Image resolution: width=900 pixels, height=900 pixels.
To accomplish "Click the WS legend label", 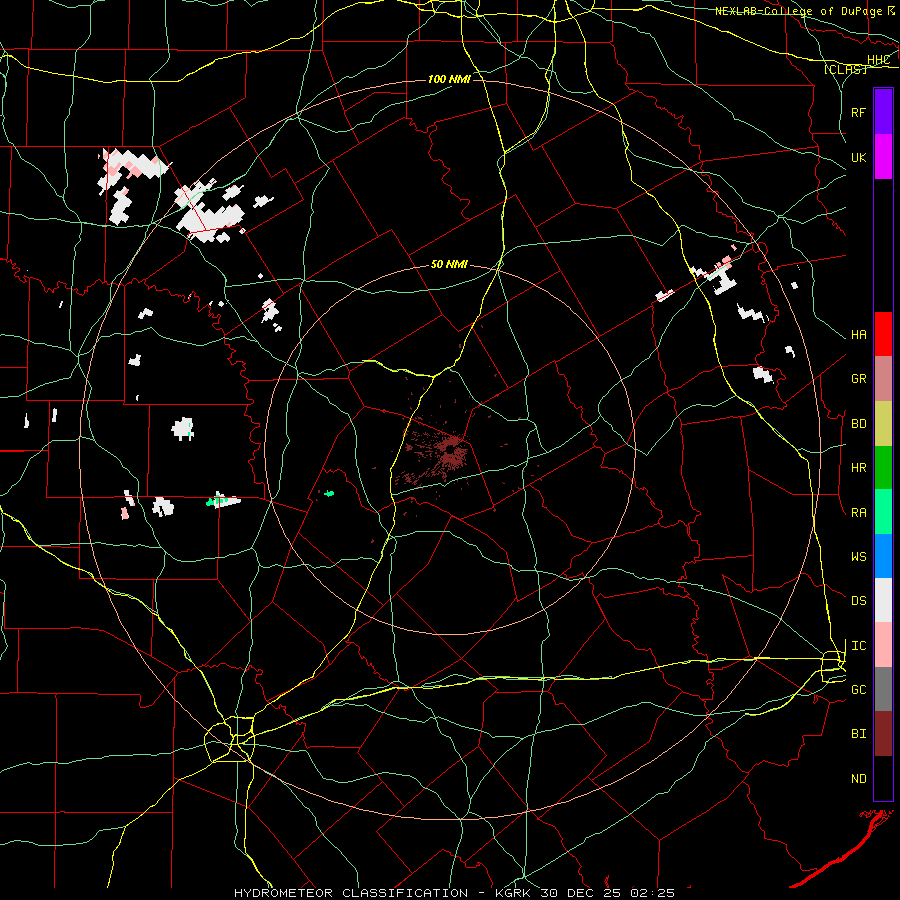I will pos(858,557).
